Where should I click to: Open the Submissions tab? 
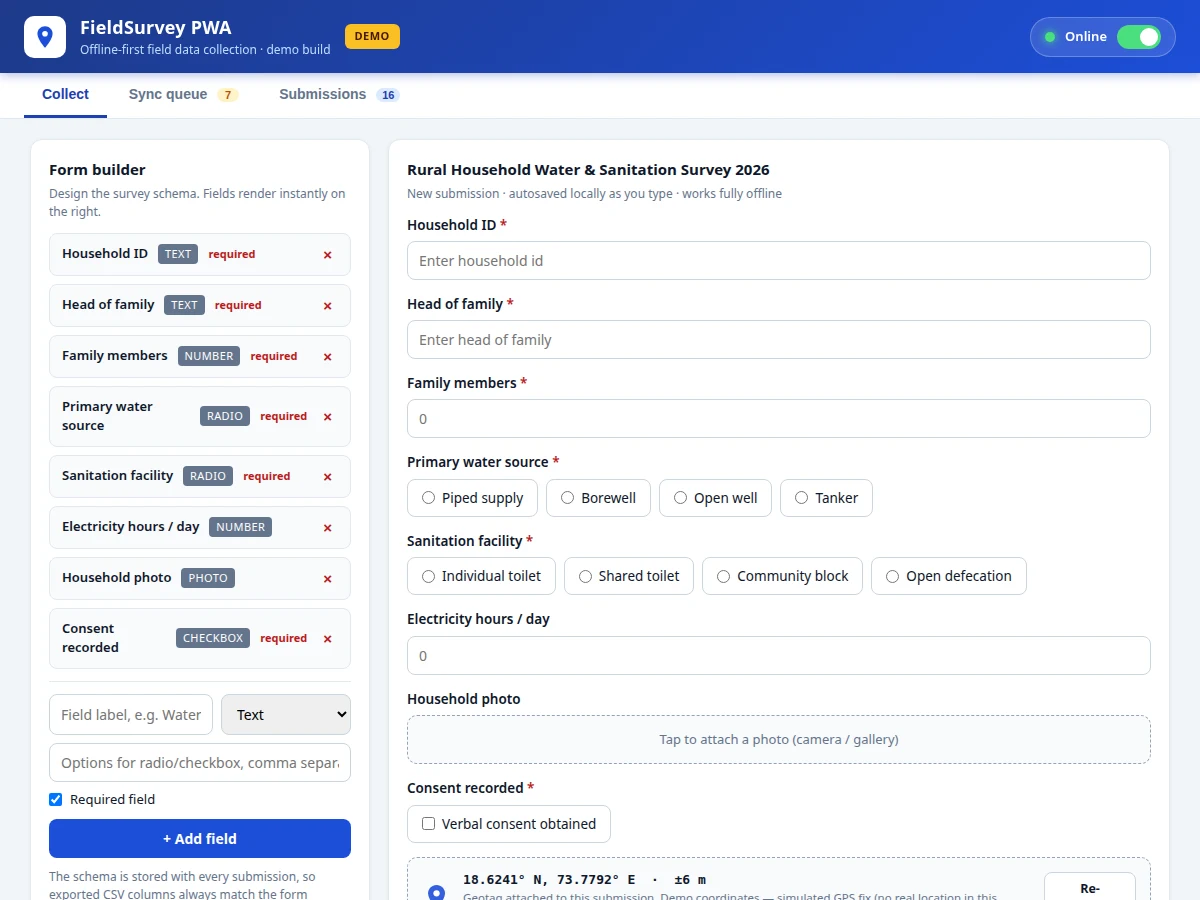pyautogui.click(x=339, y=94)
